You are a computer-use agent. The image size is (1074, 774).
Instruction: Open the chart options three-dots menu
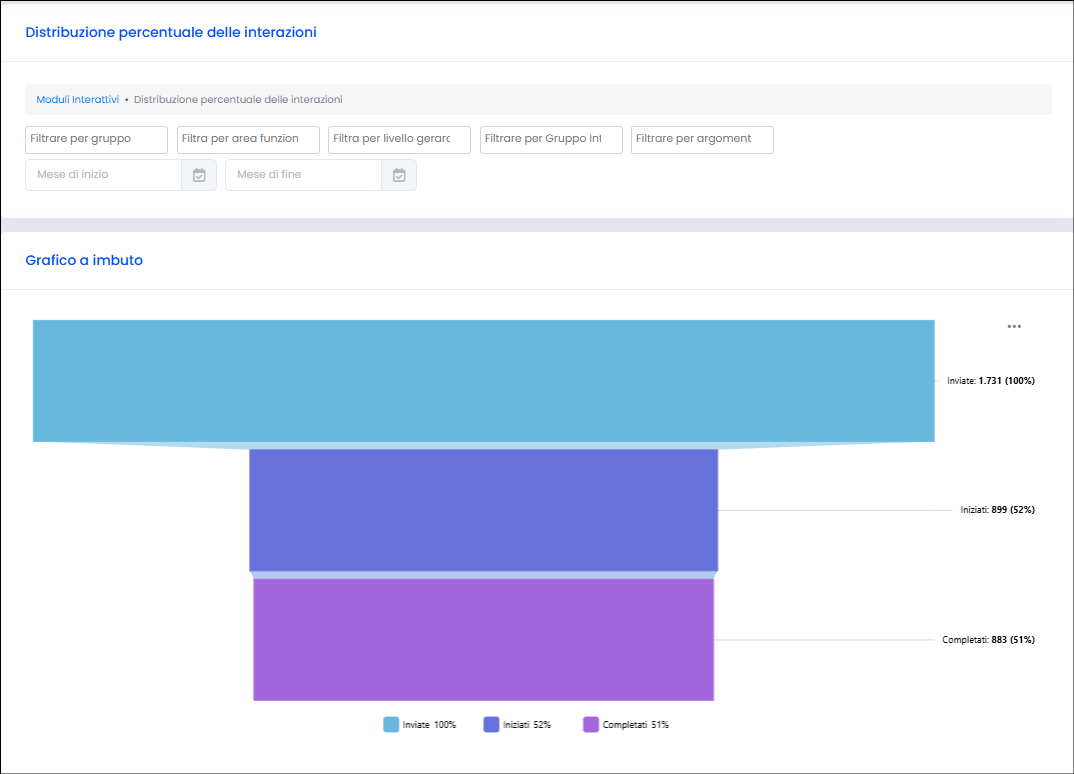click(1014, 327)
